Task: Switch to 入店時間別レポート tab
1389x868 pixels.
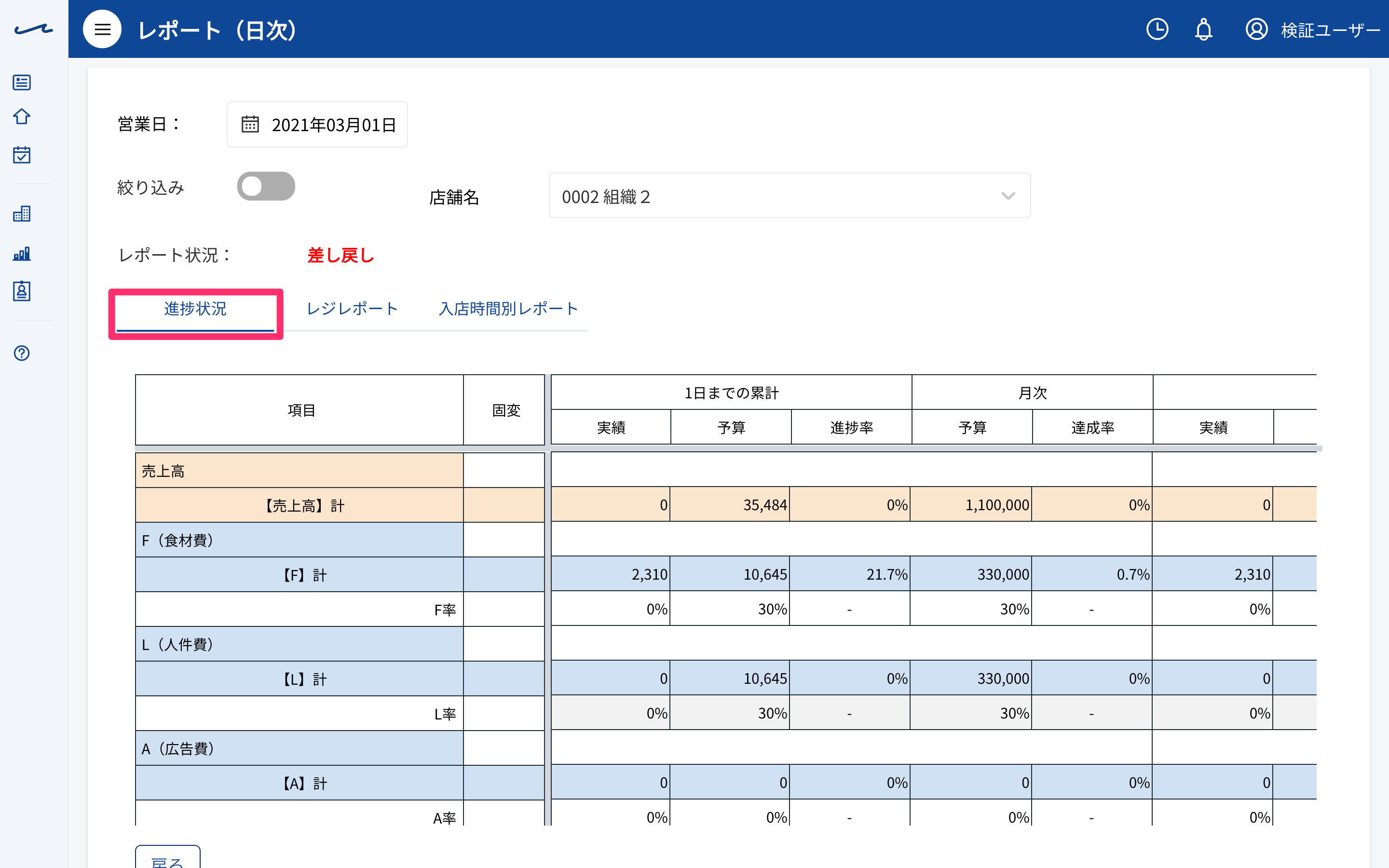Action: (x=508, y=309)
